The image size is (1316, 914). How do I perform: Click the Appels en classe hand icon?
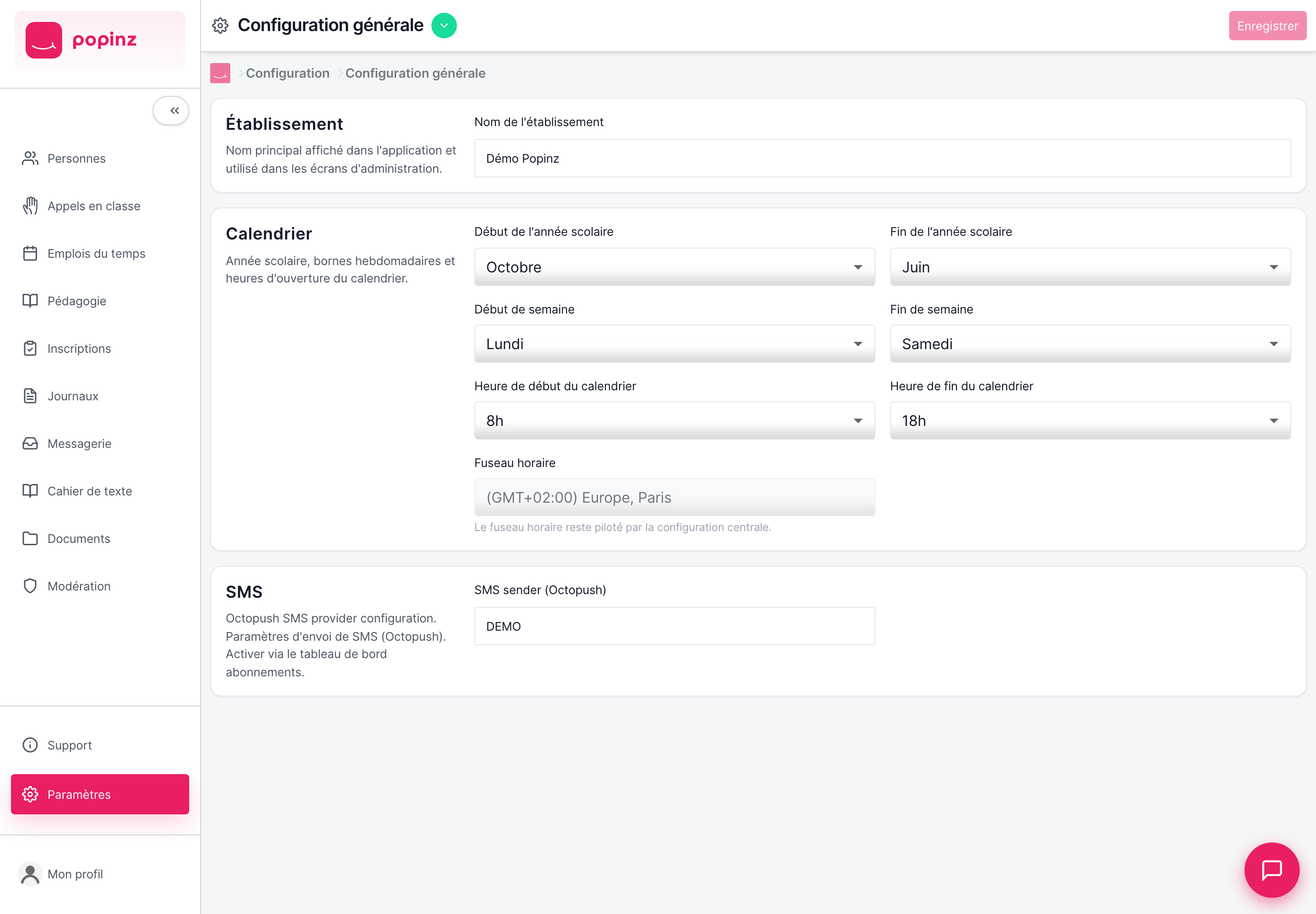30,206
